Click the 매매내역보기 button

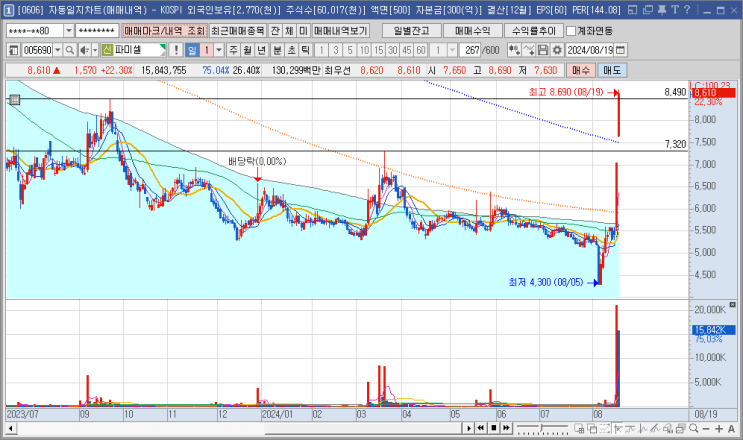coord(340,31)
